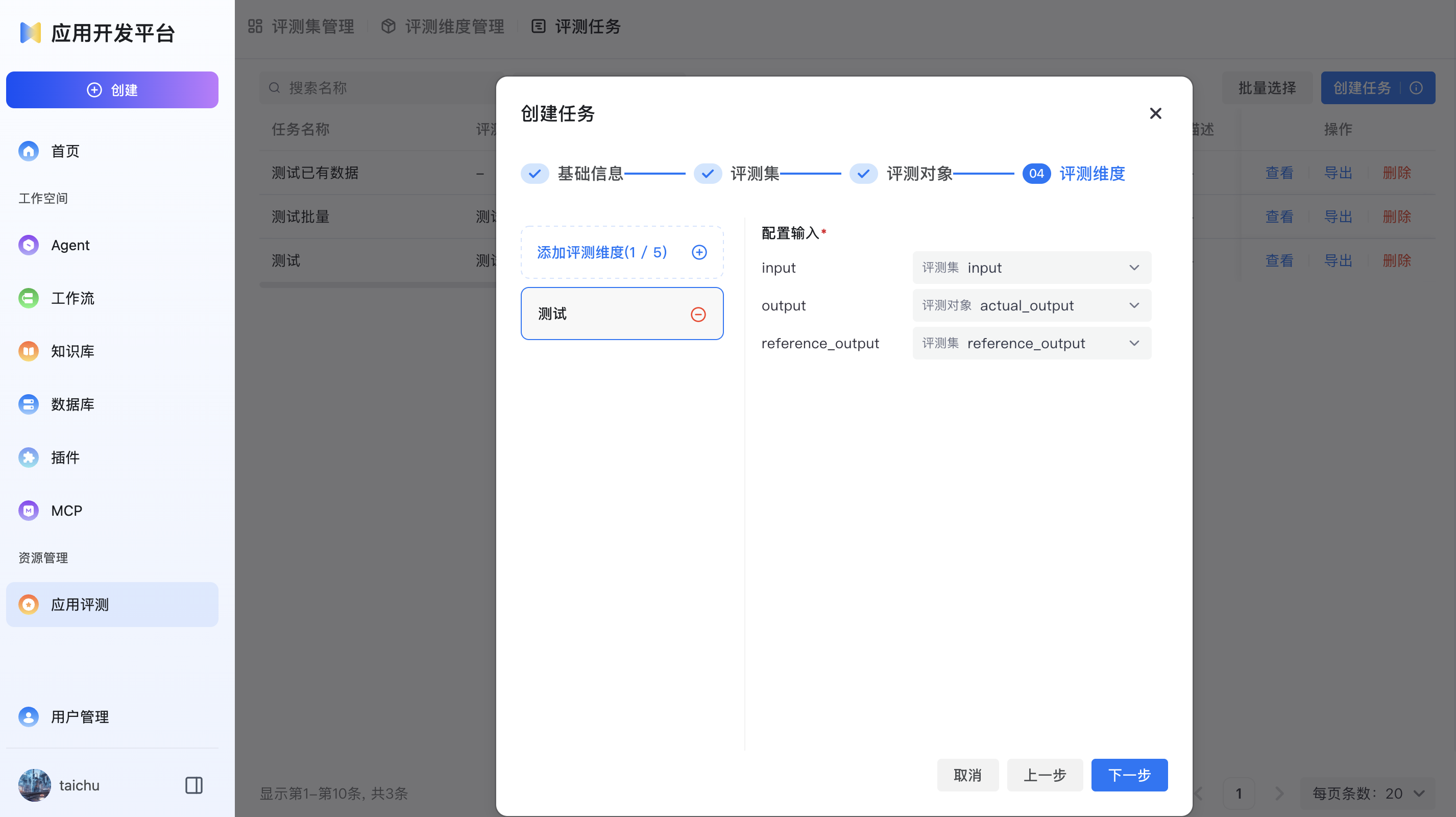Open the 插件 plugins section
This screenshot has height=817, width=1456.
click(x=65, y=458)
